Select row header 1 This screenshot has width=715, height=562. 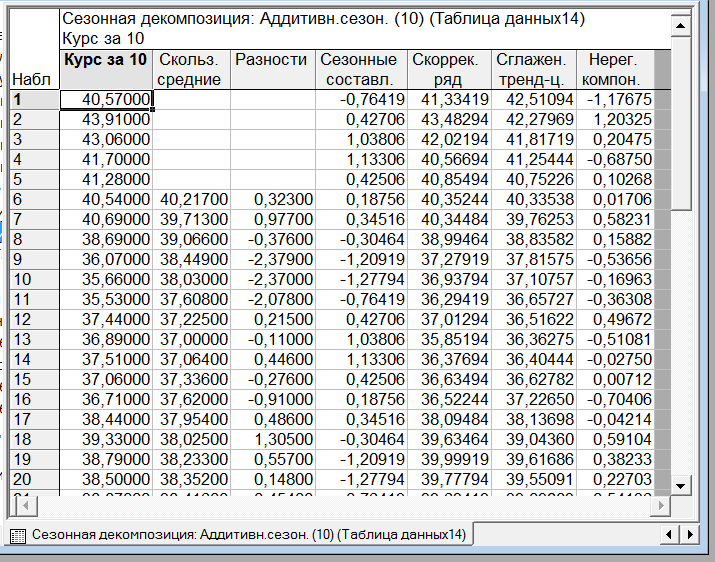[35, 99]
